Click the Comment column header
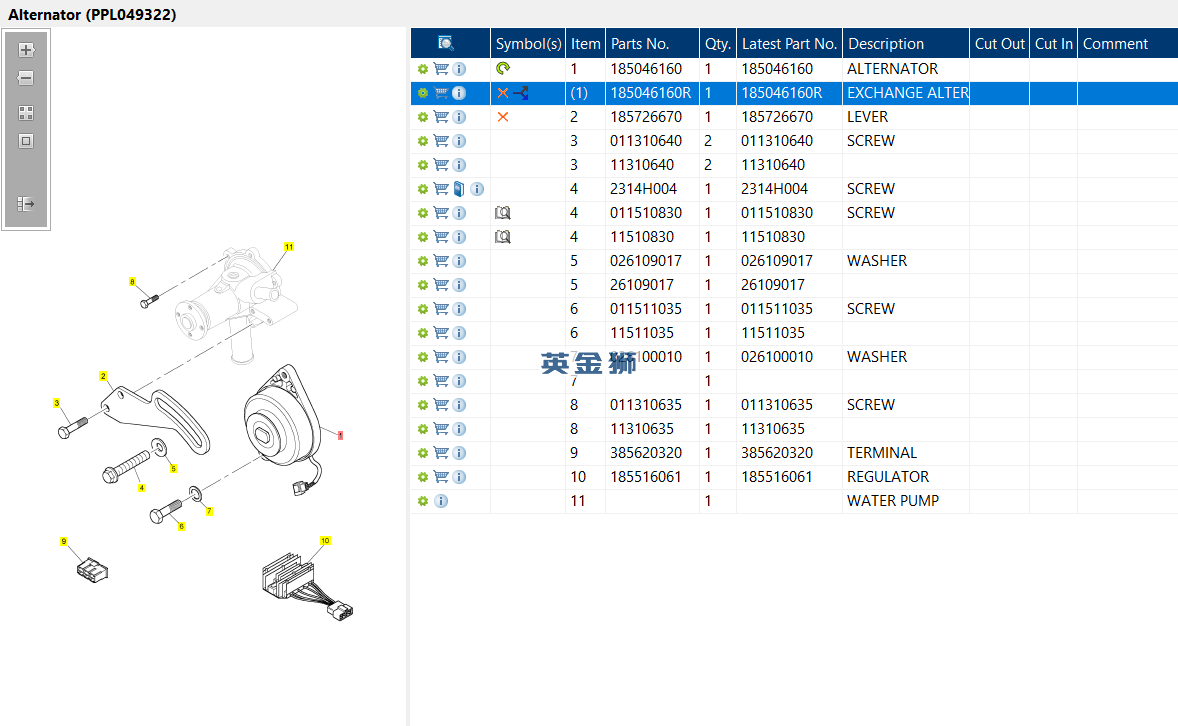This screenshot has width=1178, height=726. [1128, 44]
